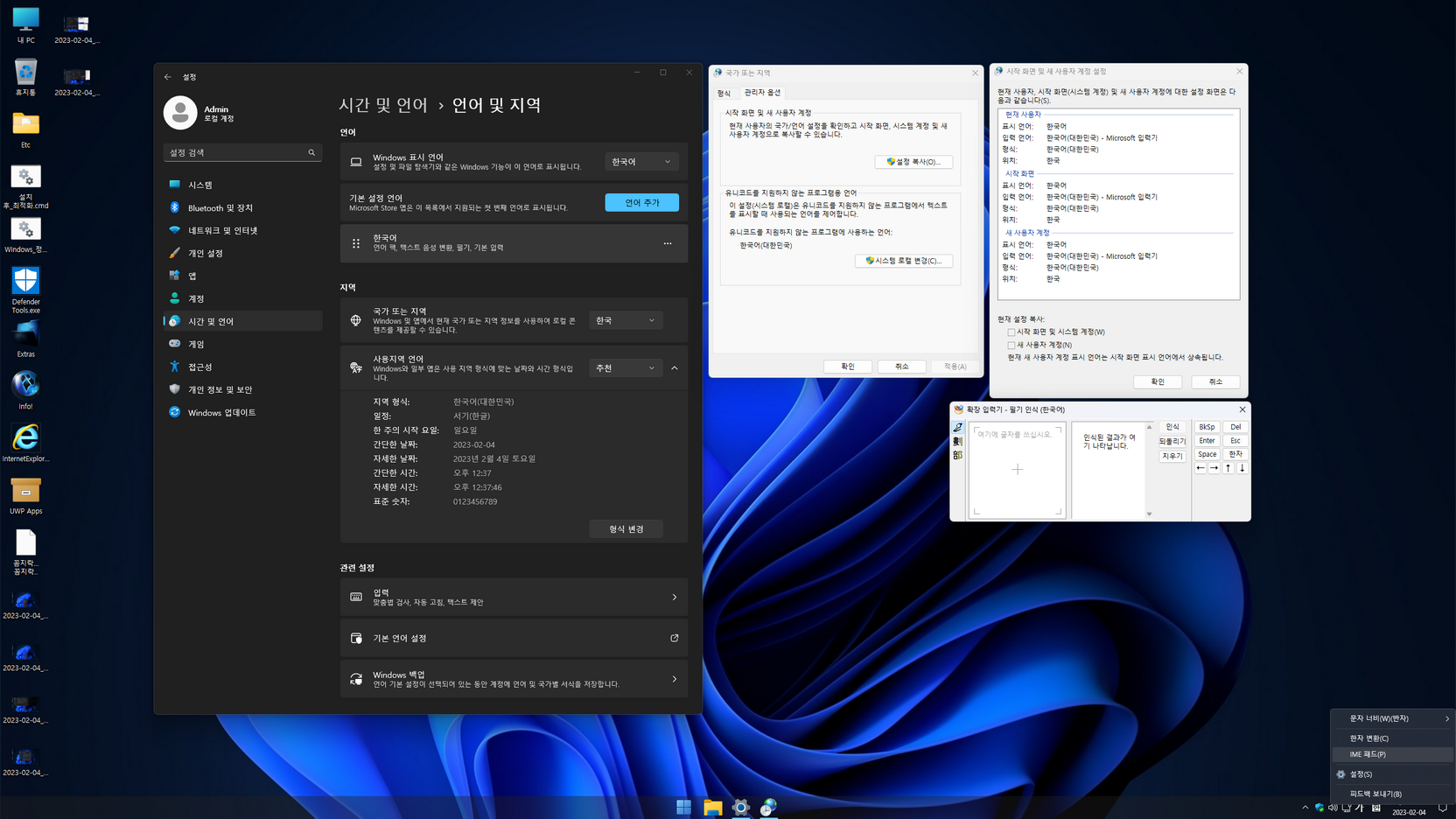Click 취소 in welcome screen settings dialog
This screenshot has height=819, width=1456.
1215,381
